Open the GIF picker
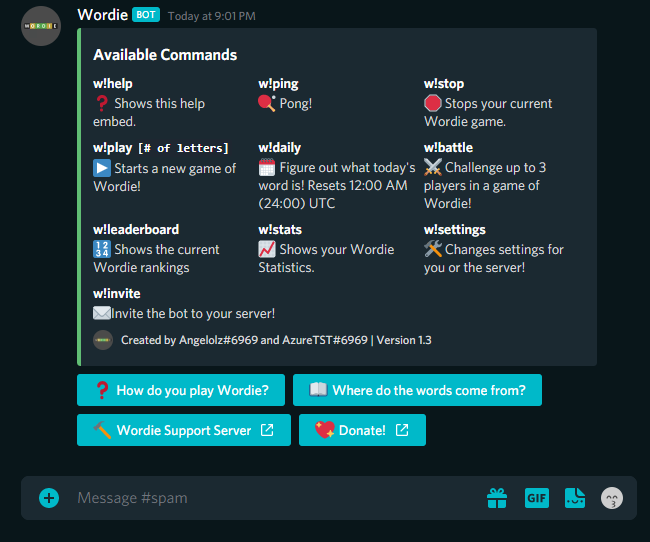 click(x=537, y=498)
